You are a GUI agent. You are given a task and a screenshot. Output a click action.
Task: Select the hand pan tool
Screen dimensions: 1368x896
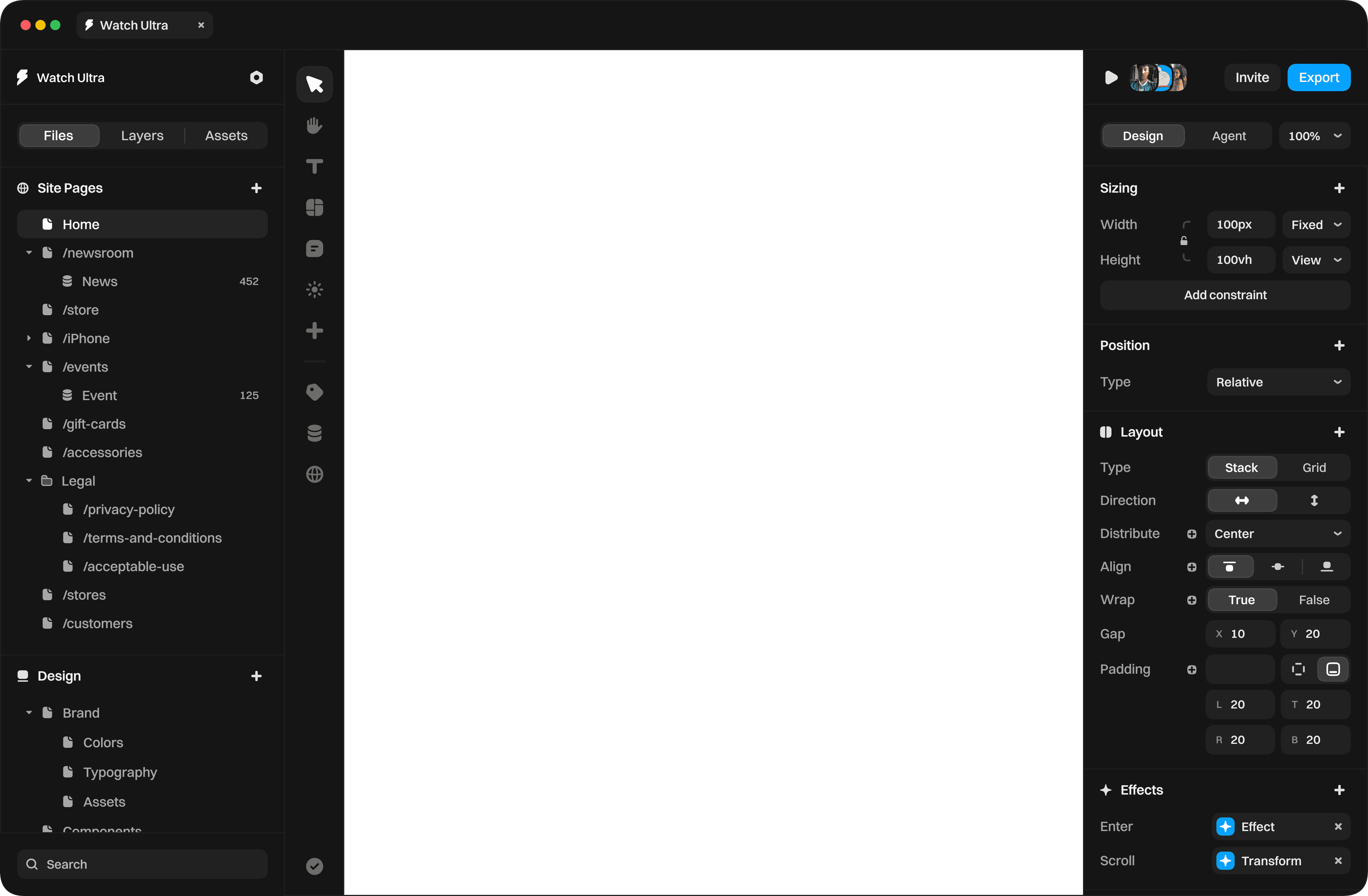315,125
